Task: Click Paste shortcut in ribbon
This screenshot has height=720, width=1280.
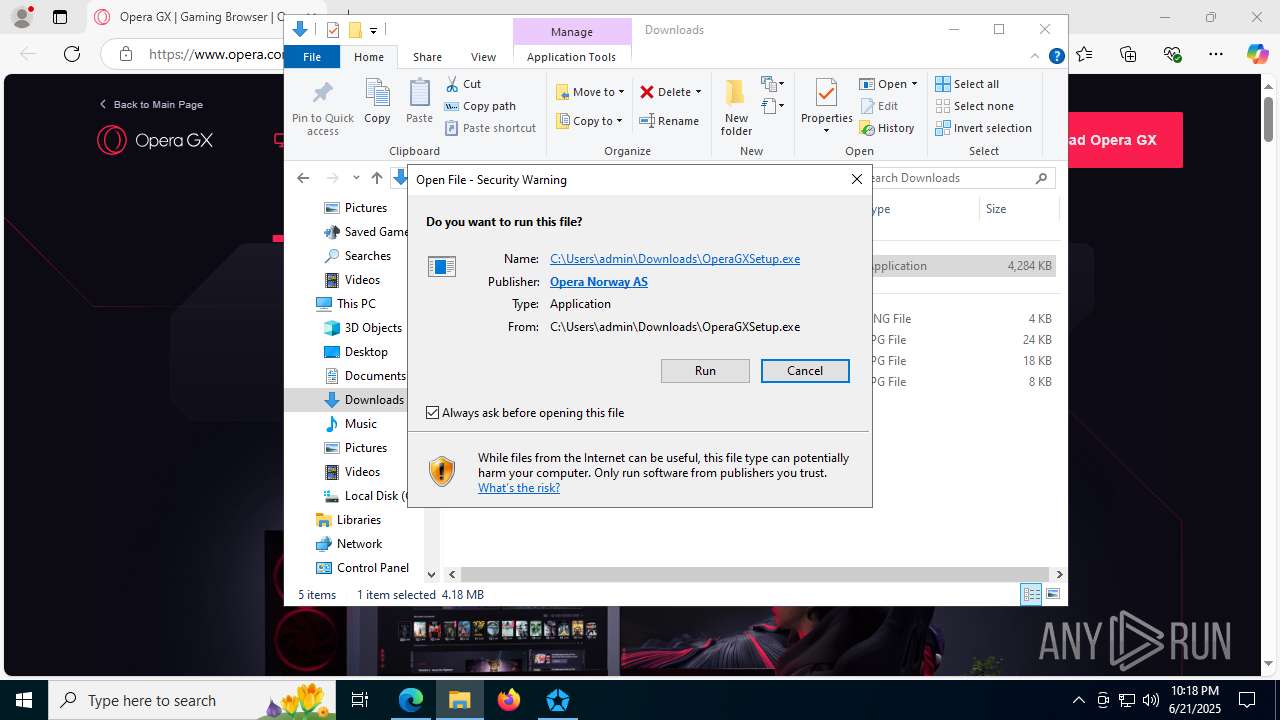Action: pos(490,128)
